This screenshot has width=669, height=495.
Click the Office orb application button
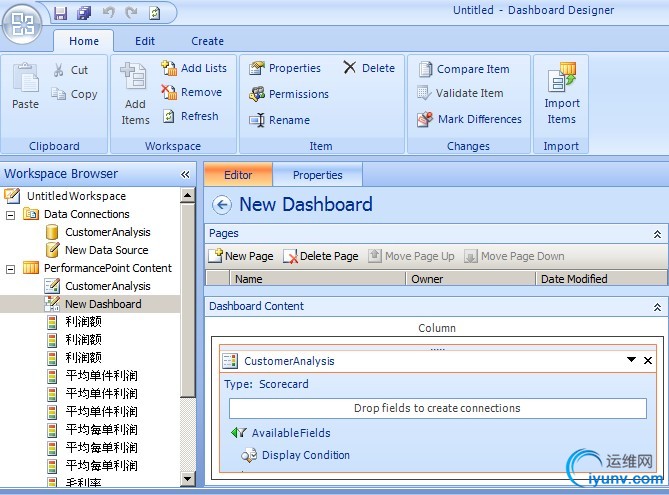tap(23, 24)
